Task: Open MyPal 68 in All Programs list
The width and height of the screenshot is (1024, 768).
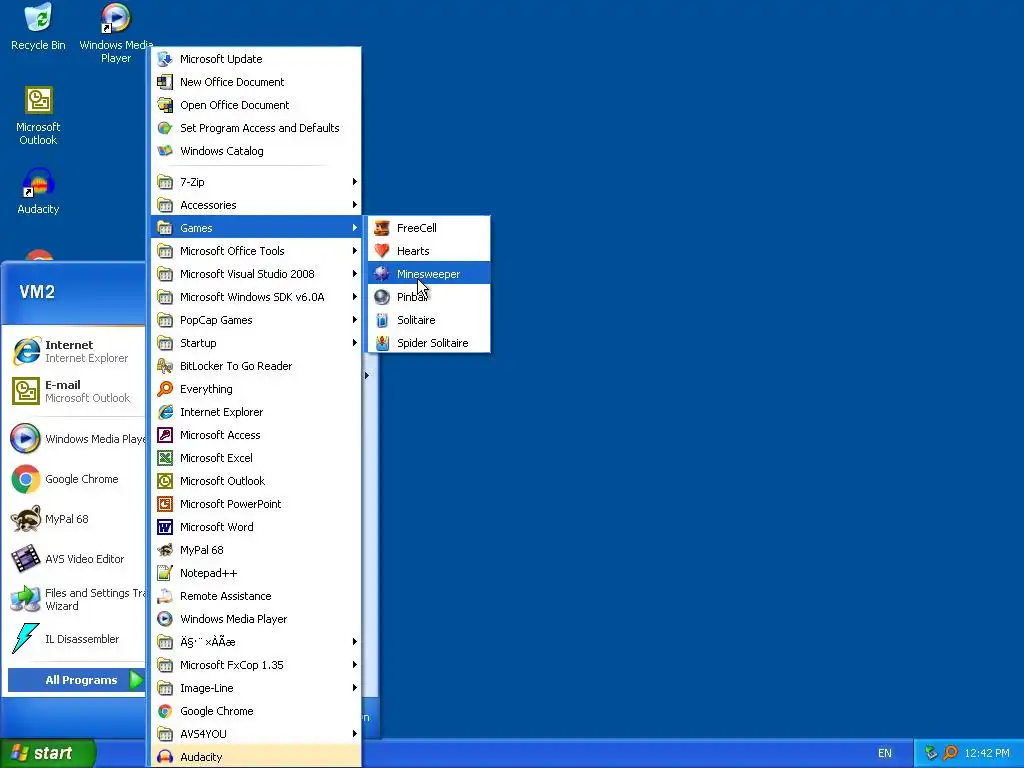Action: click(256, 550)
